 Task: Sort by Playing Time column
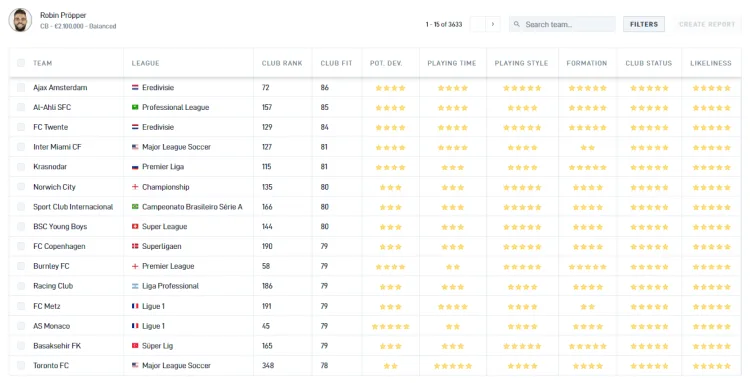tap(452, 63)
